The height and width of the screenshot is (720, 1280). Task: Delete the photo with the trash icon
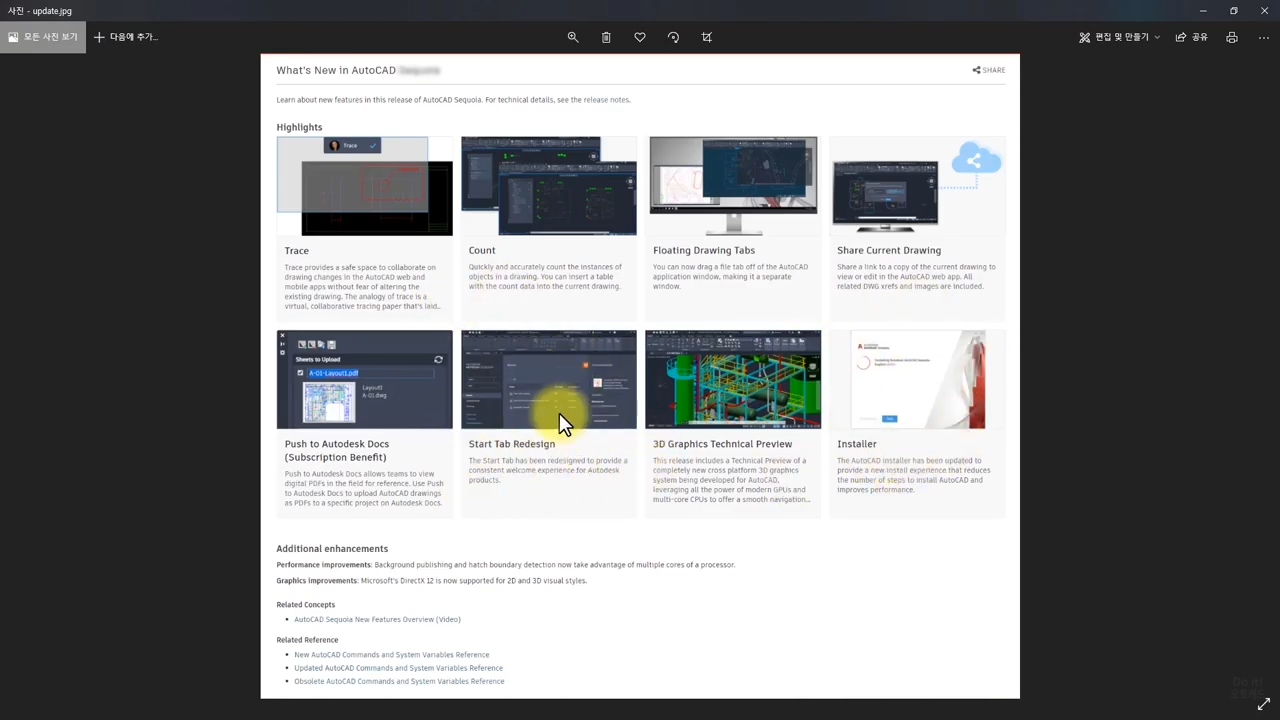(606, 37)
